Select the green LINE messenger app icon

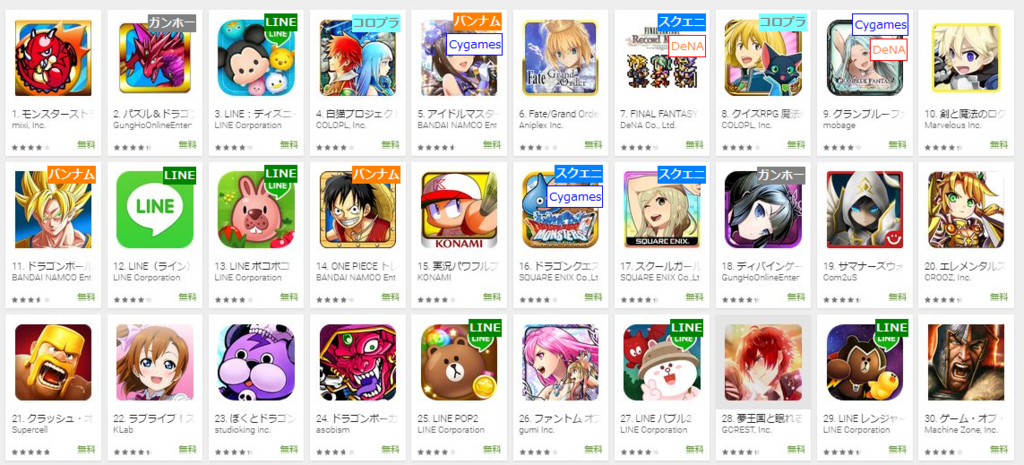click(x=155, y=210)
